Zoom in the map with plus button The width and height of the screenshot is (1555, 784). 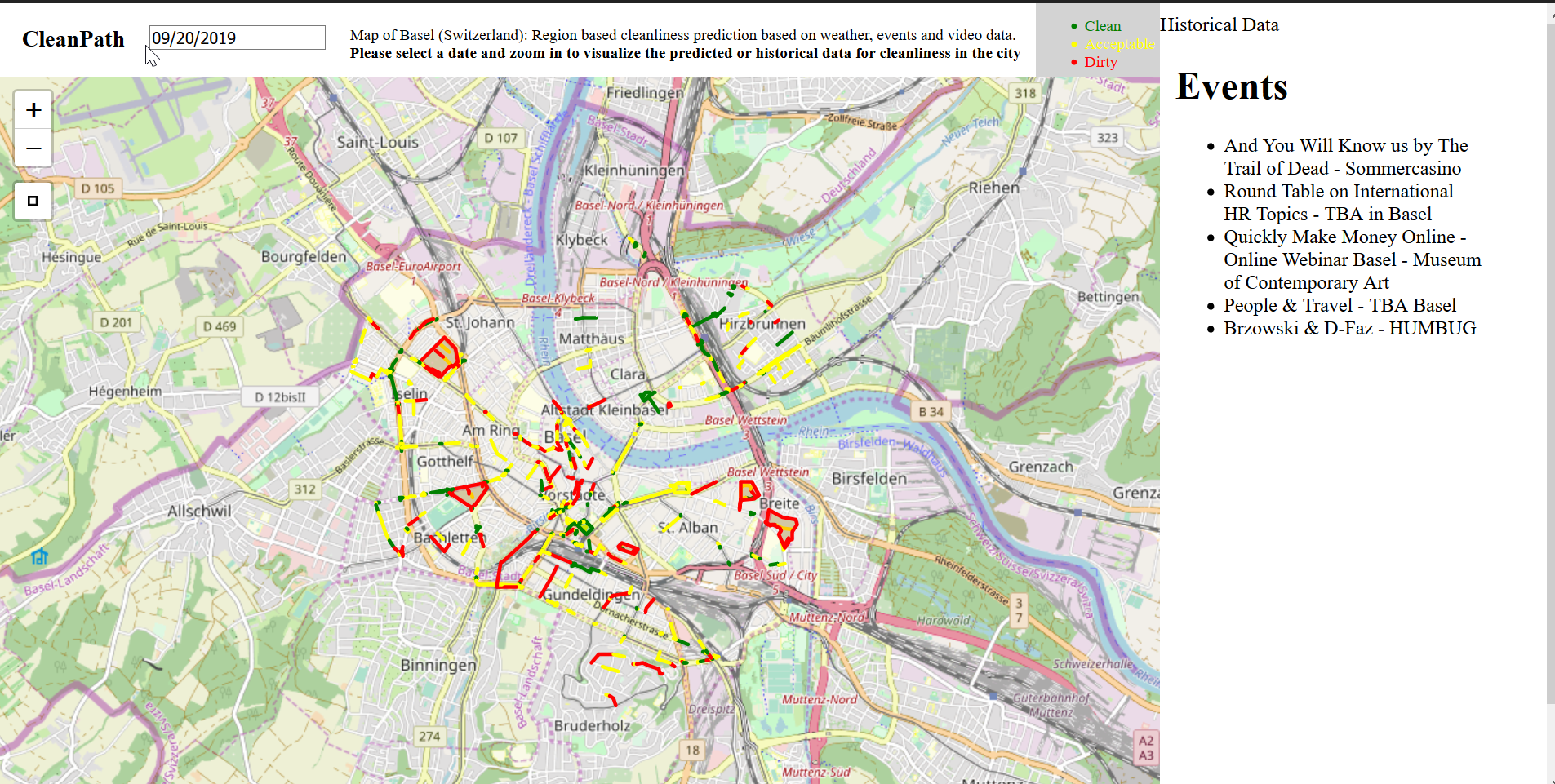point(33,110)
